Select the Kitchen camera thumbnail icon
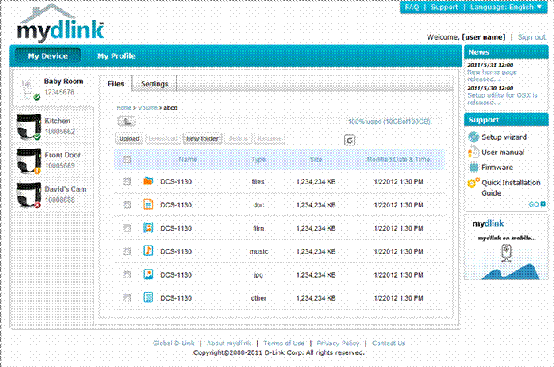 click(x=29, y=127)
